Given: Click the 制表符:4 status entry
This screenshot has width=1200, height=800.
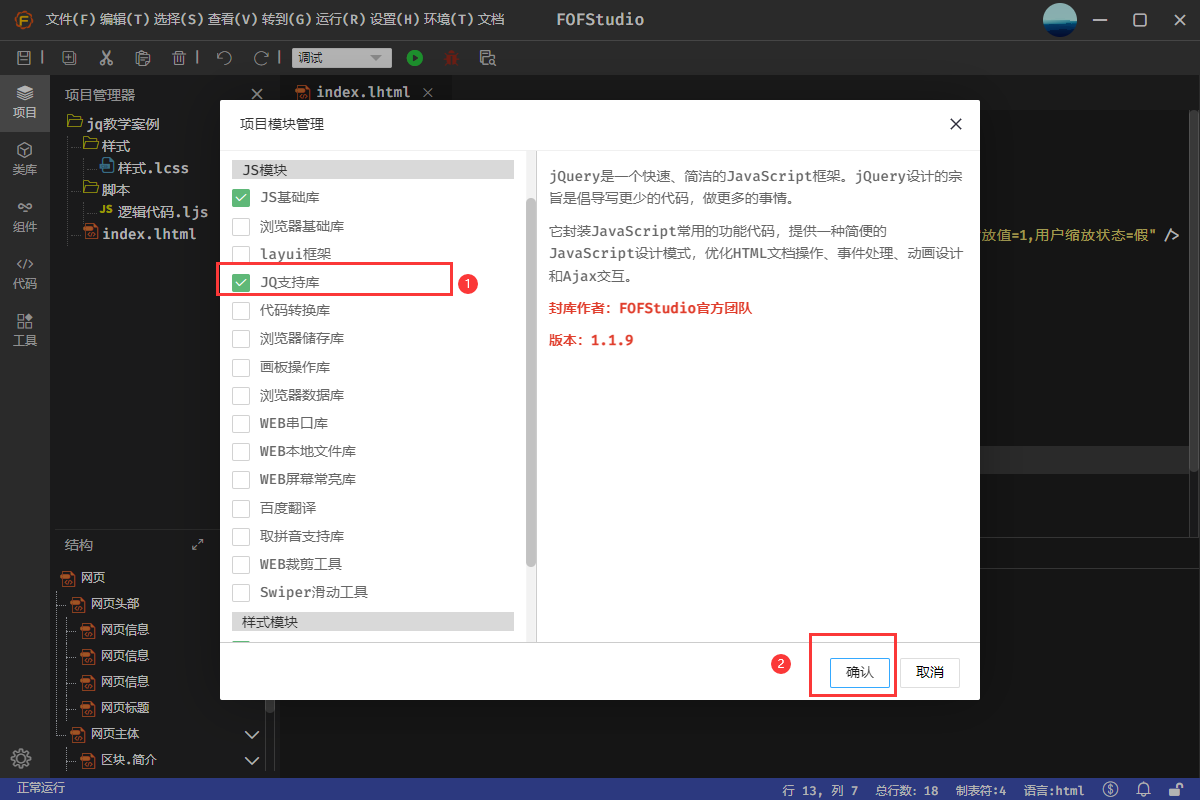Looking at the screenshot, I should (981, 790).
